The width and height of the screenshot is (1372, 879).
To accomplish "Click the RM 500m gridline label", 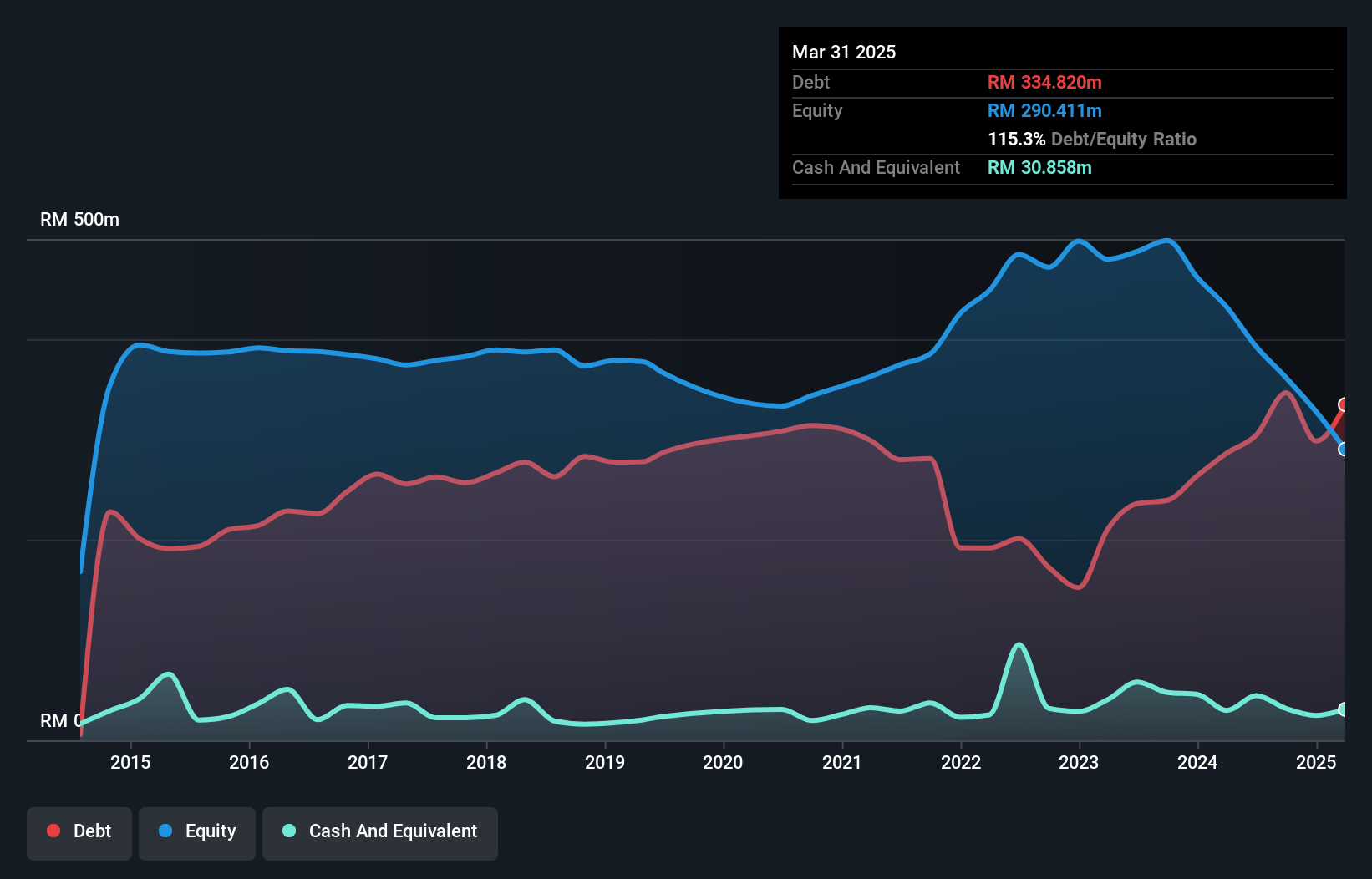I will (79, 219).
